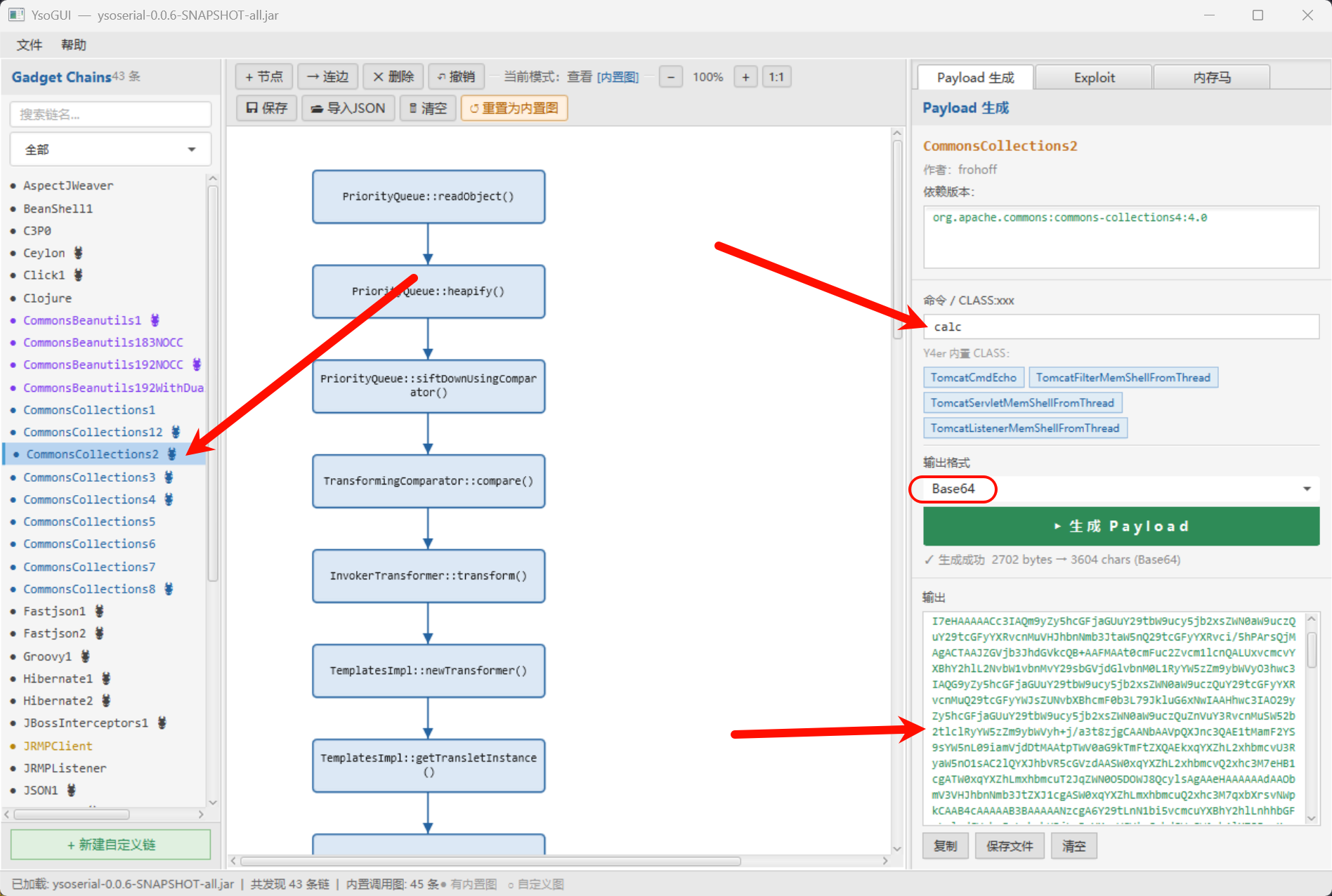Image resolution: width=1332 pixels, height=896 pixels.
Task: Click the bug icon beside Fastjson1
Action: pos(99,611)
